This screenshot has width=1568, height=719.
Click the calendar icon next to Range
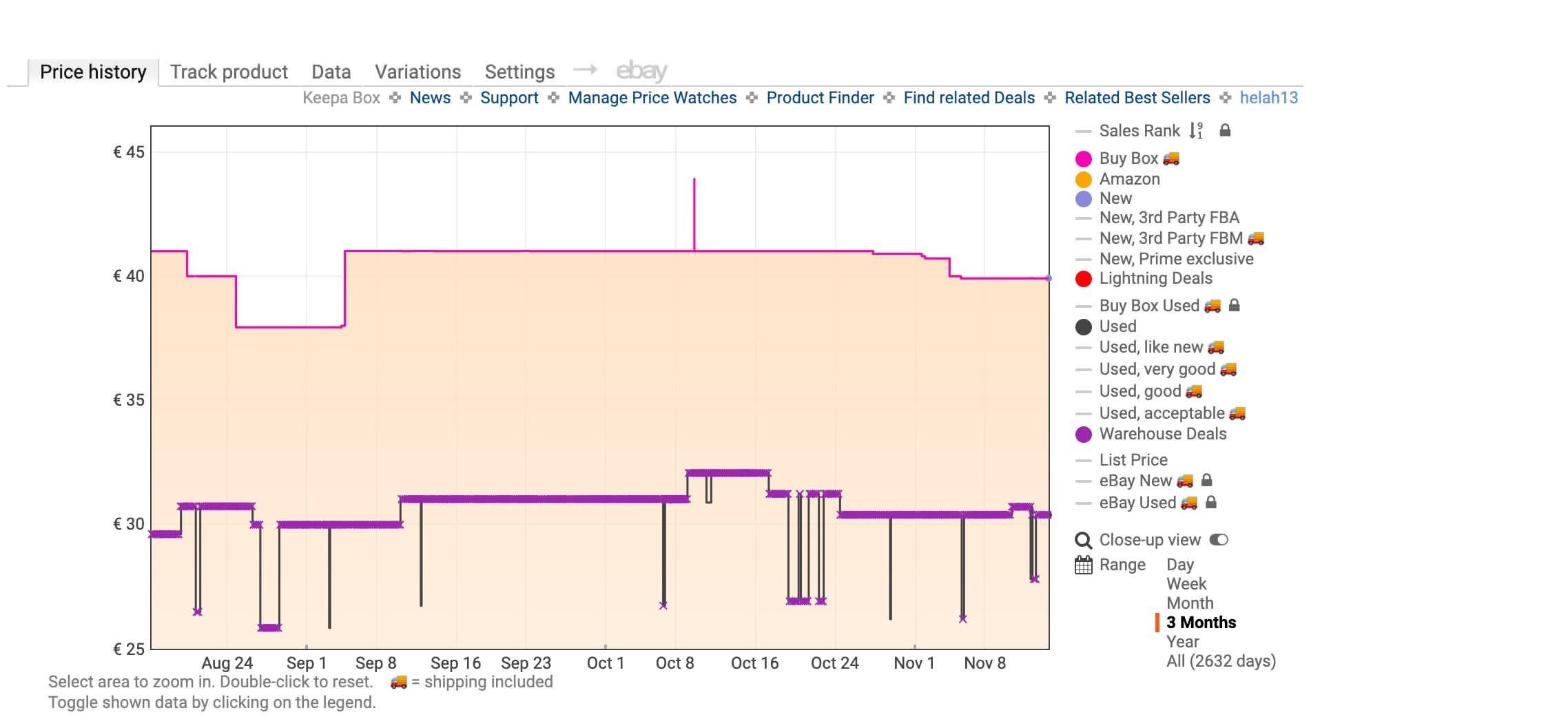[x=1083, y=565]
